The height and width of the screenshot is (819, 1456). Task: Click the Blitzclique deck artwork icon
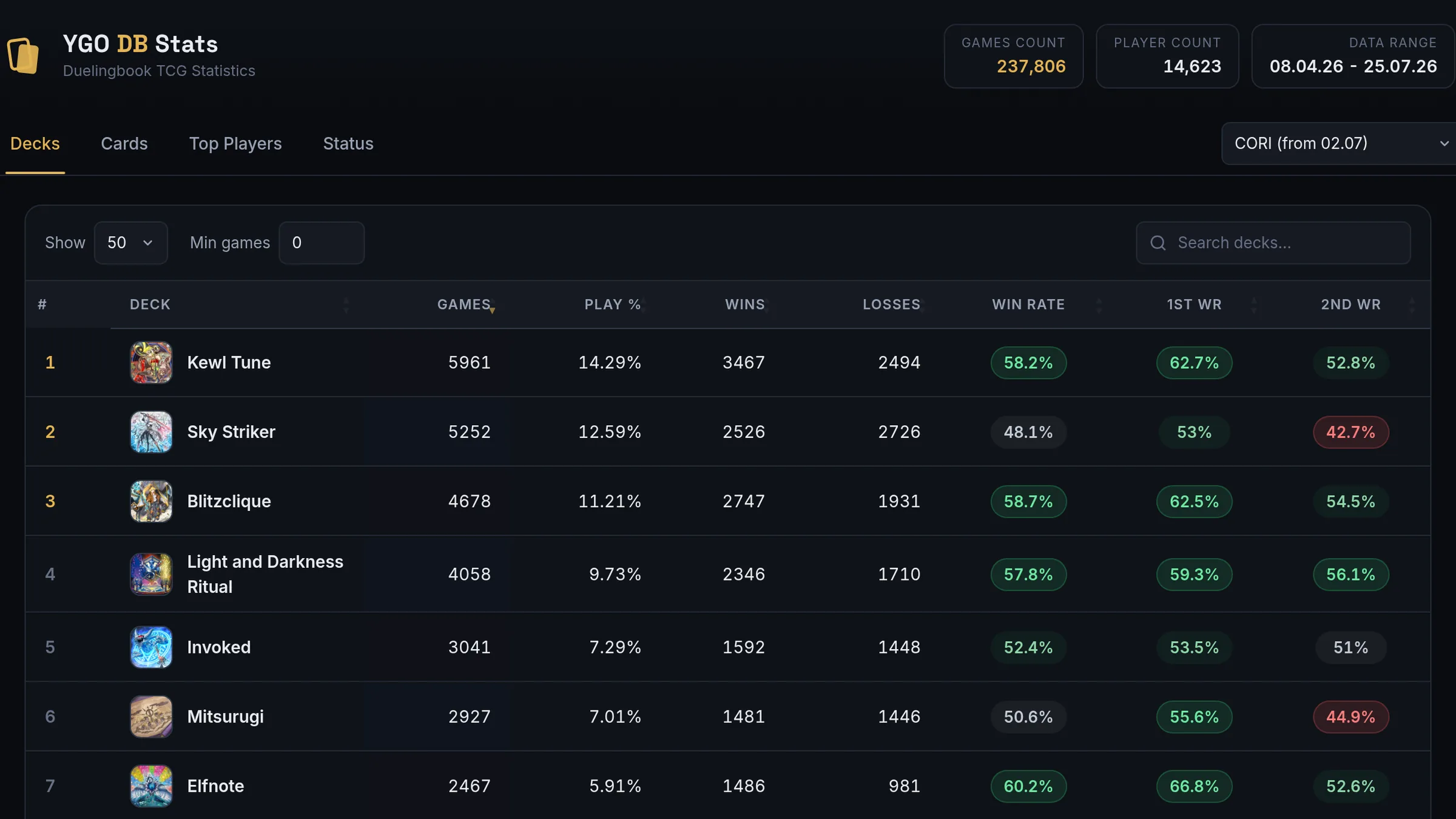pyautogui.click(x=151, y=501)
